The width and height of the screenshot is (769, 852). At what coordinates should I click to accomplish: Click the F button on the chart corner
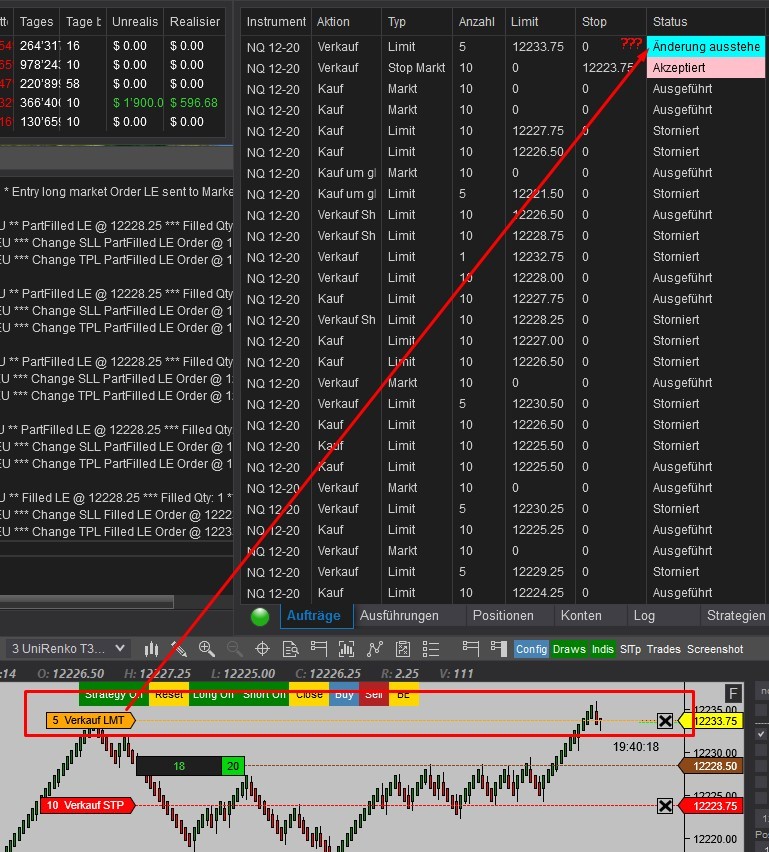(733, 693)
